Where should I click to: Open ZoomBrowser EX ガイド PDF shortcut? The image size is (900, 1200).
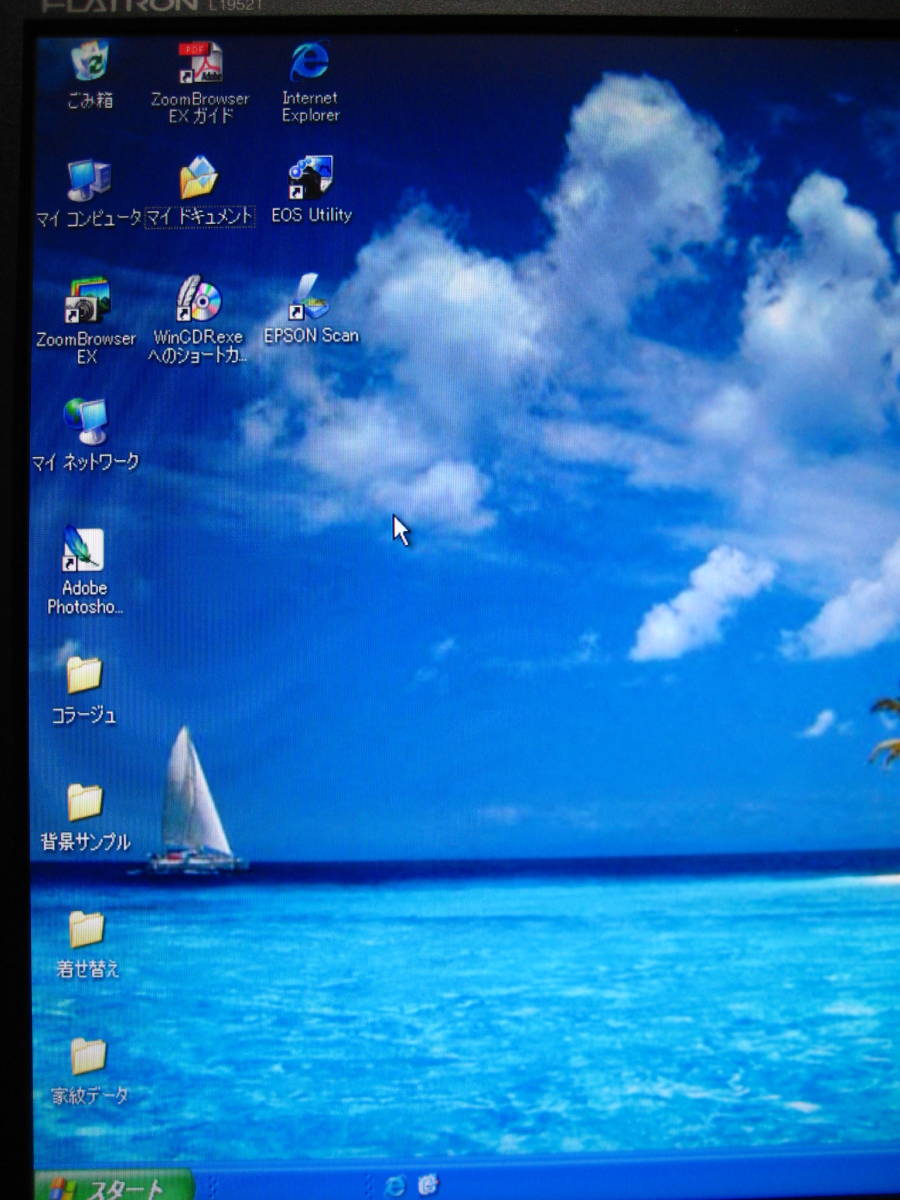point(200,63)
